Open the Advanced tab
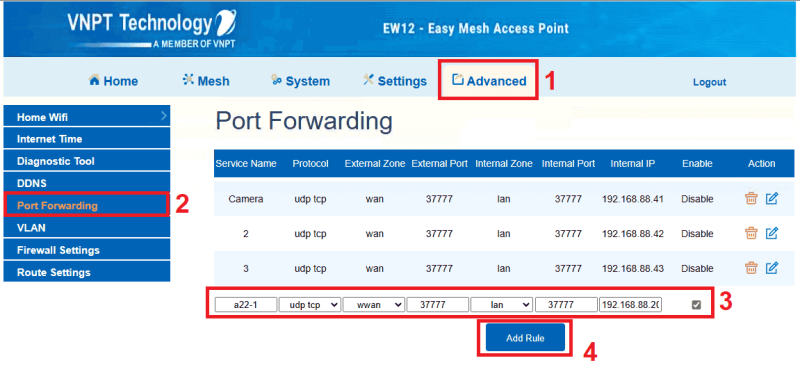This screenshot has height=372, width=800. 489,81
